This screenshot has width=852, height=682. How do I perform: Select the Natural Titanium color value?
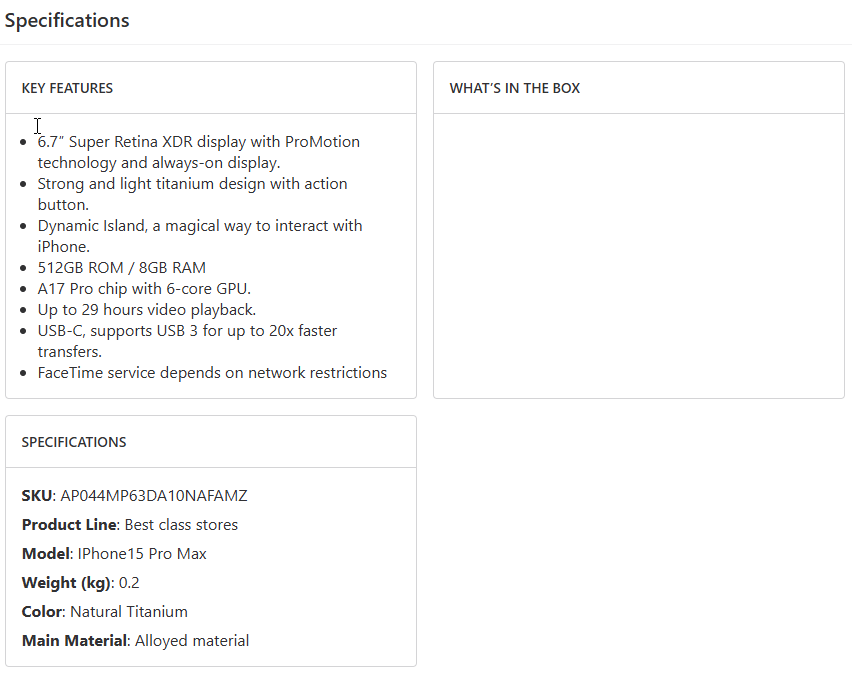point(128,612)
